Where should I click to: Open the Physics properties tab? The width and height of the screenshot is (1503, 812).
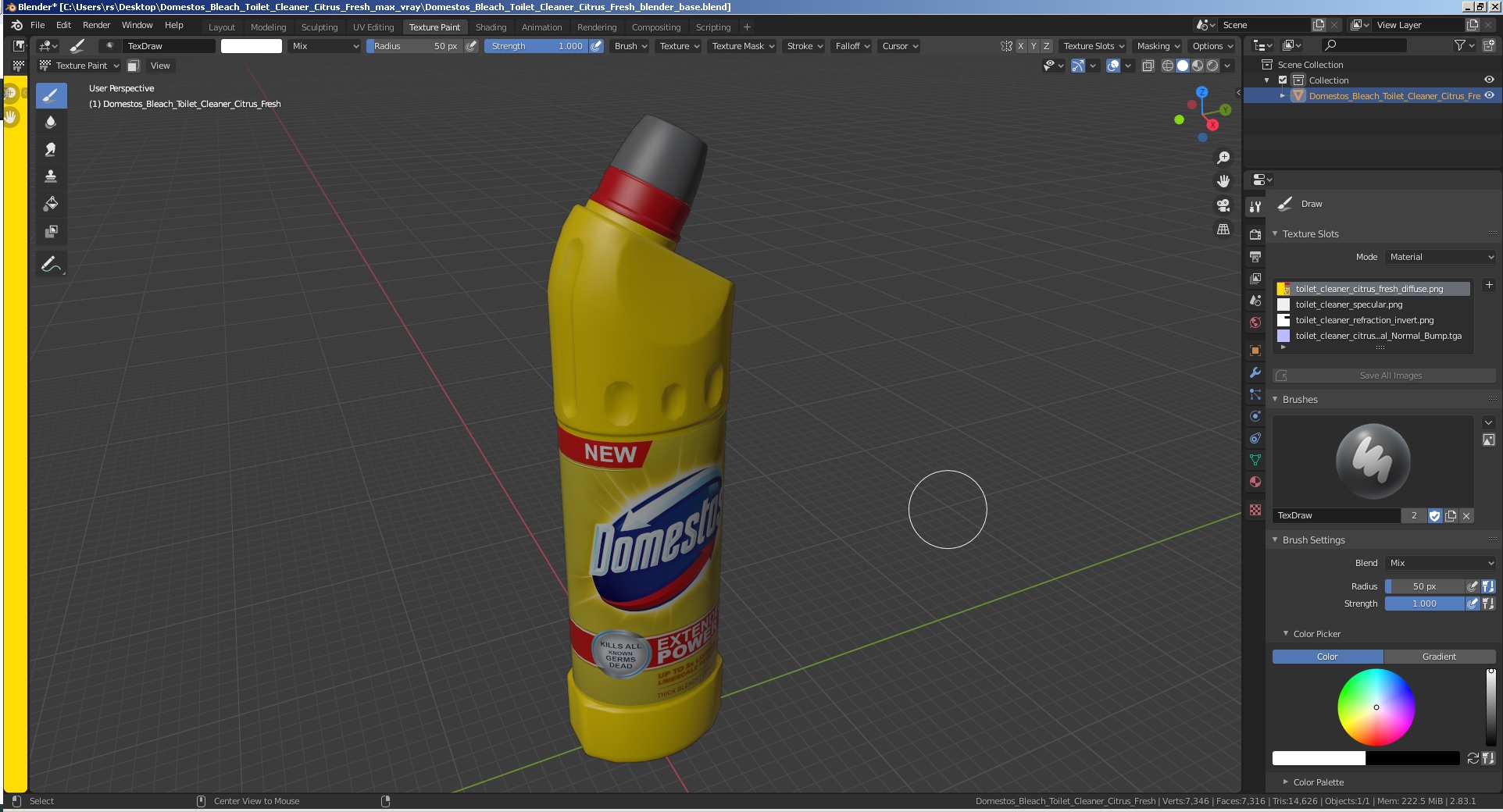[x=1255, y=416]
